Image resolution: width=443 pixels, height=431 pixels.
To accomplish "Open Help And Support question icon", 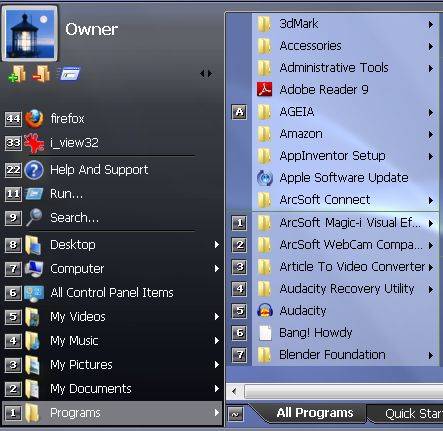I will [34, 170].
